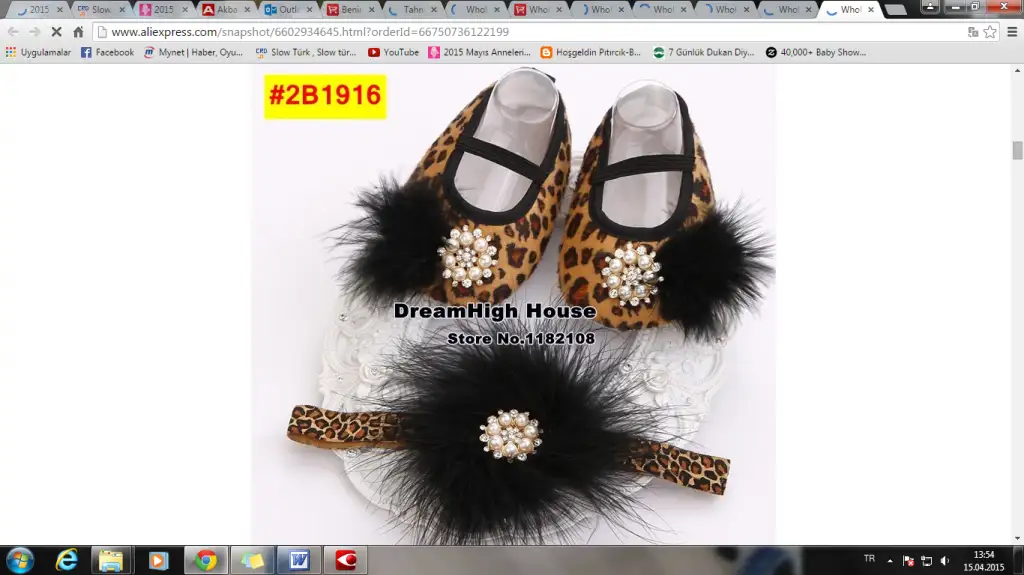Open the volume speaker tray icon

pos(944,561)
